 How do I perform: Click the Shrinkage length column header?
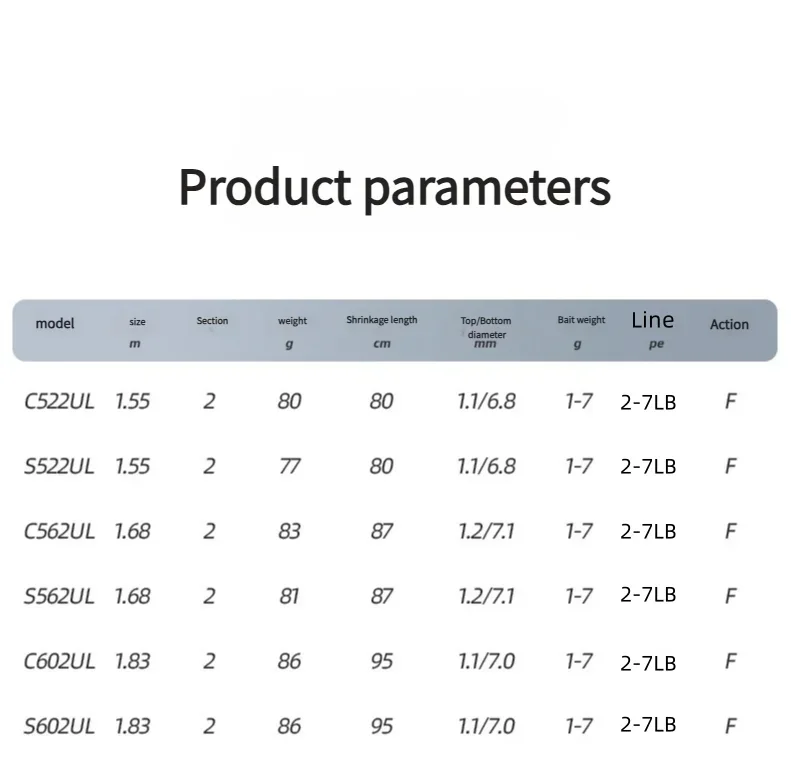point(382,320)
